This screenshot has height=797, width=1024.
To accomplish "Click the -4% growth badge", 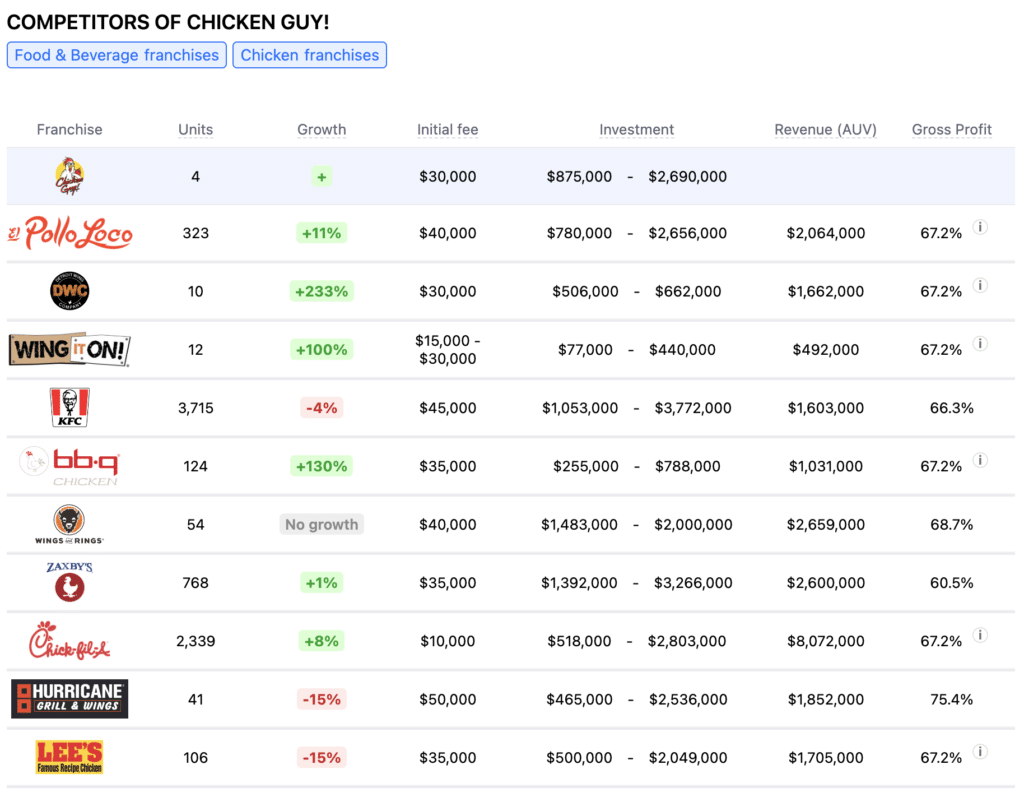I will [321, 408].
